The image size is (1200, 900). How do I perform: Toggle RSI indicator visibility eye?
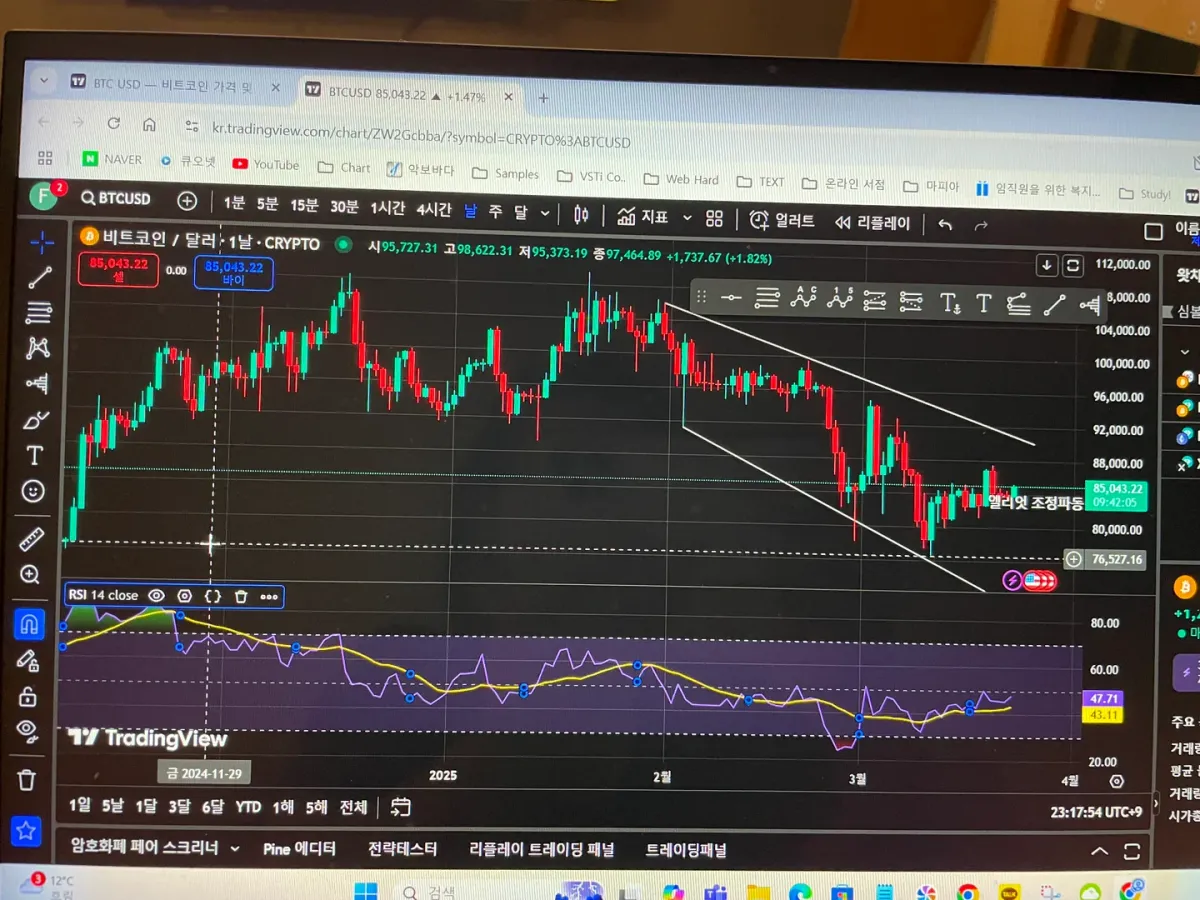156,595
